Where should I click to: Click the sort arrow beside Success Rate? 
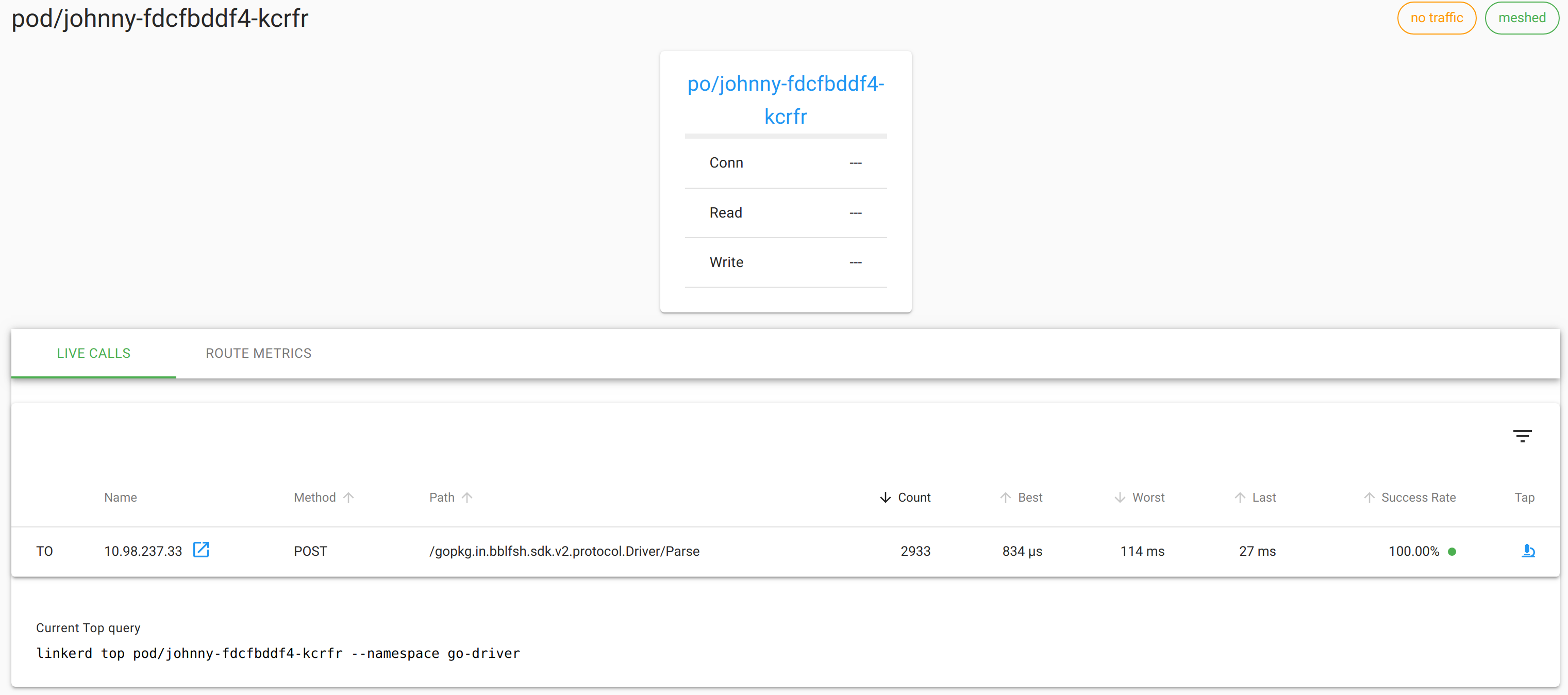click(1369, 497)
